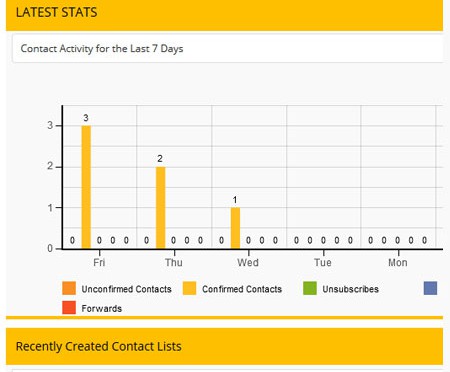This screenshot has width=450, height=372.
Task: Open the Recently Created Contact Lists header
Action: click(224, 346)
